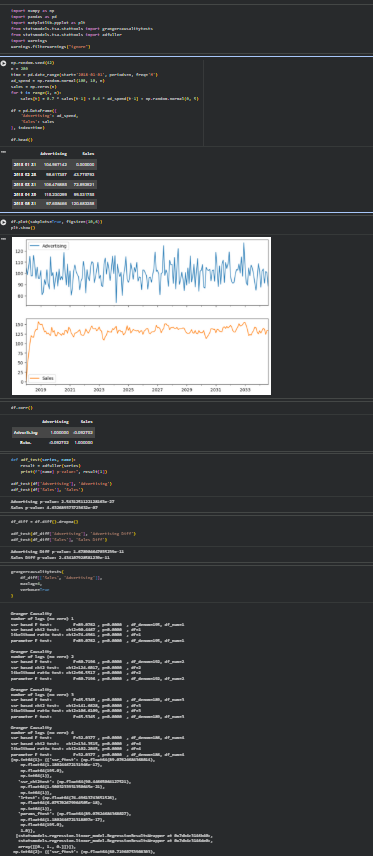Image resolution: width=373 pixels, height=856 pixels.
Task: Click into the imports code cell
Action: pos(186,28)
